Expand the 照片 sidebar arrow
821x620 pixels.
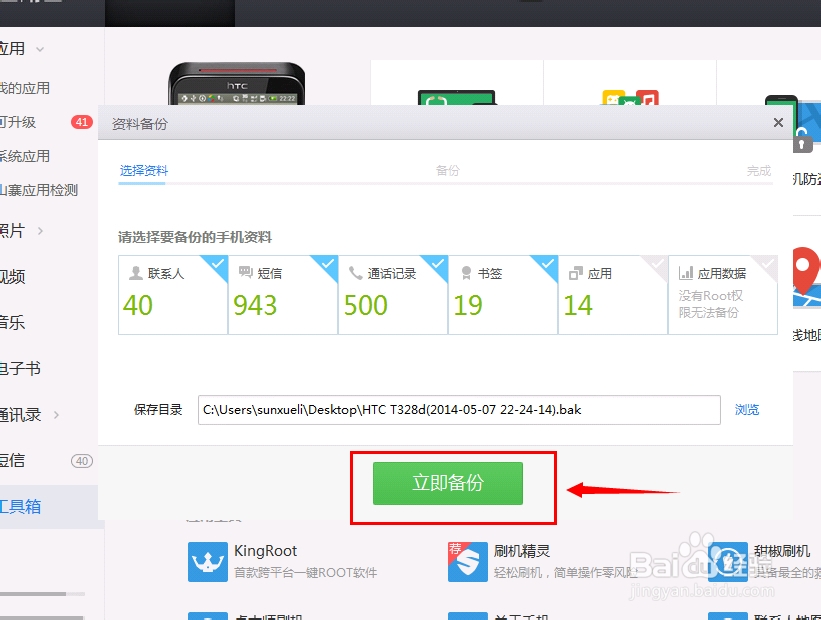click(40, 231)
